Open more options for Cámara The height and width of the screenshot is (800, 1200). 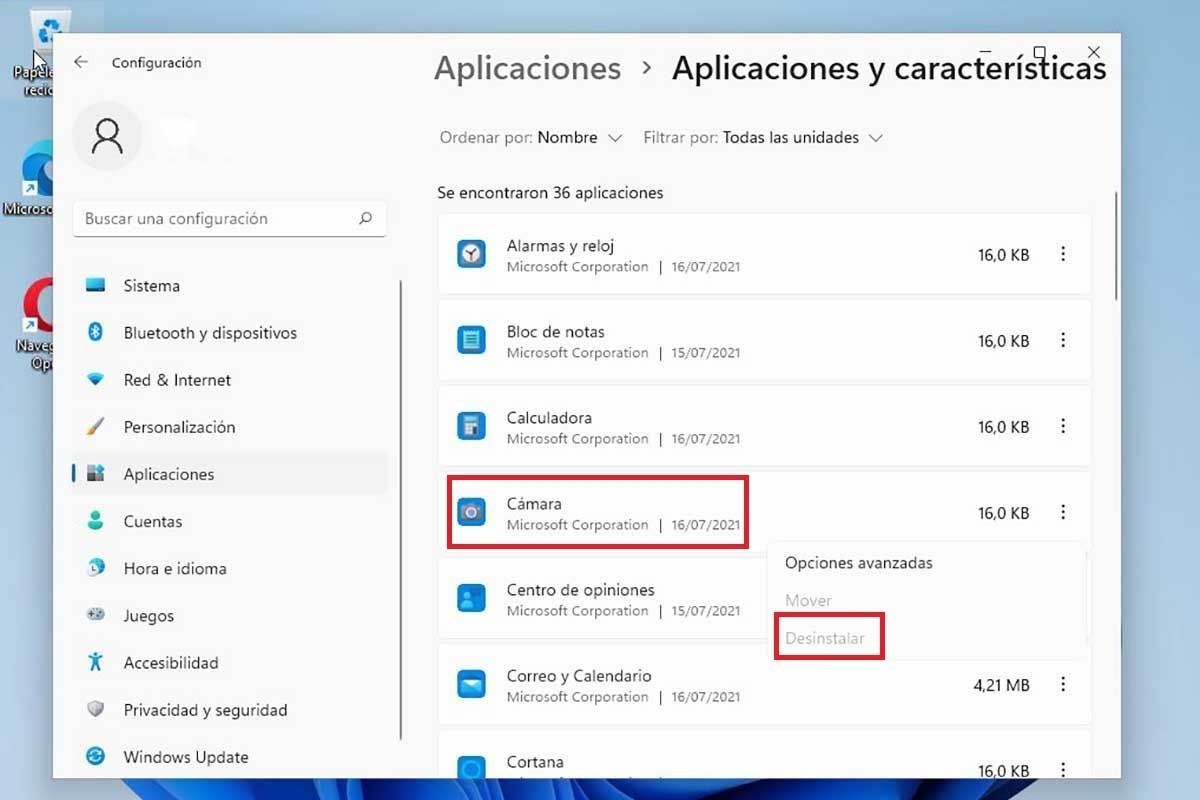pyautogui.click(x=1063, y=512)
